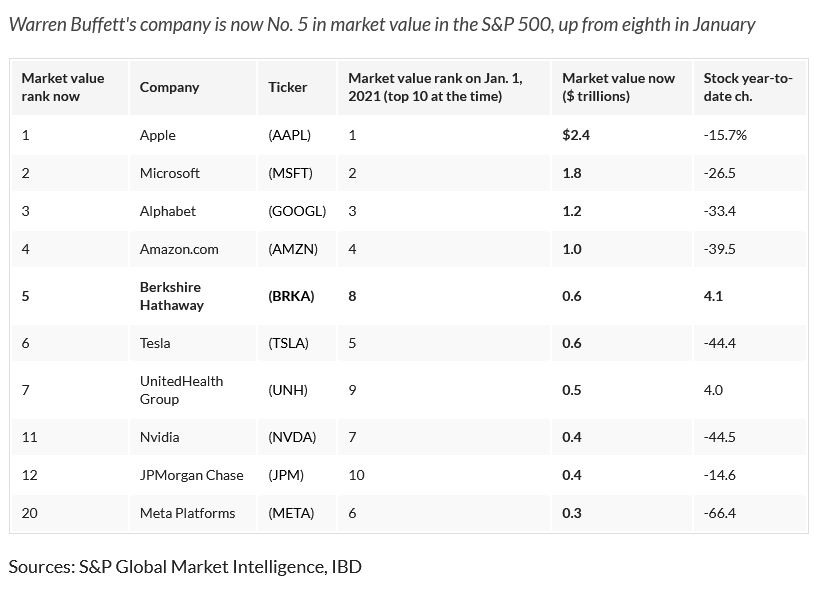Click the "Market value rank now" column header
This screenshot has width=814, height=593.
point(63,87)
